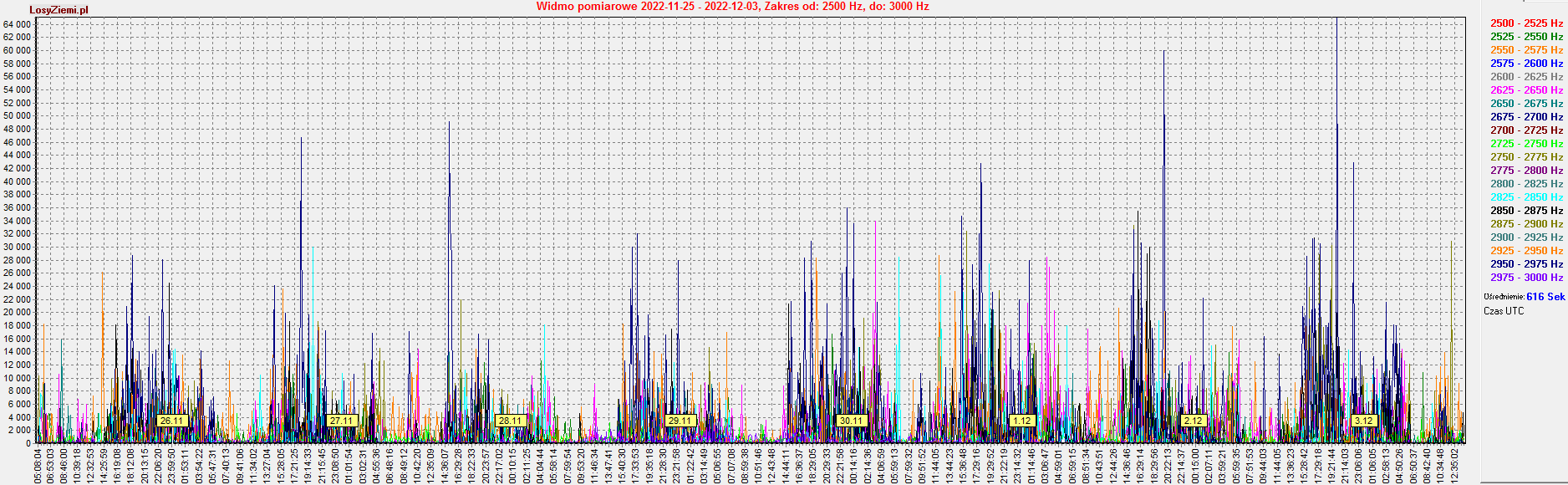This screenshot has height=485, width=1568.
Task: Click the 28.11 date label
Action: tap(510, 421)
